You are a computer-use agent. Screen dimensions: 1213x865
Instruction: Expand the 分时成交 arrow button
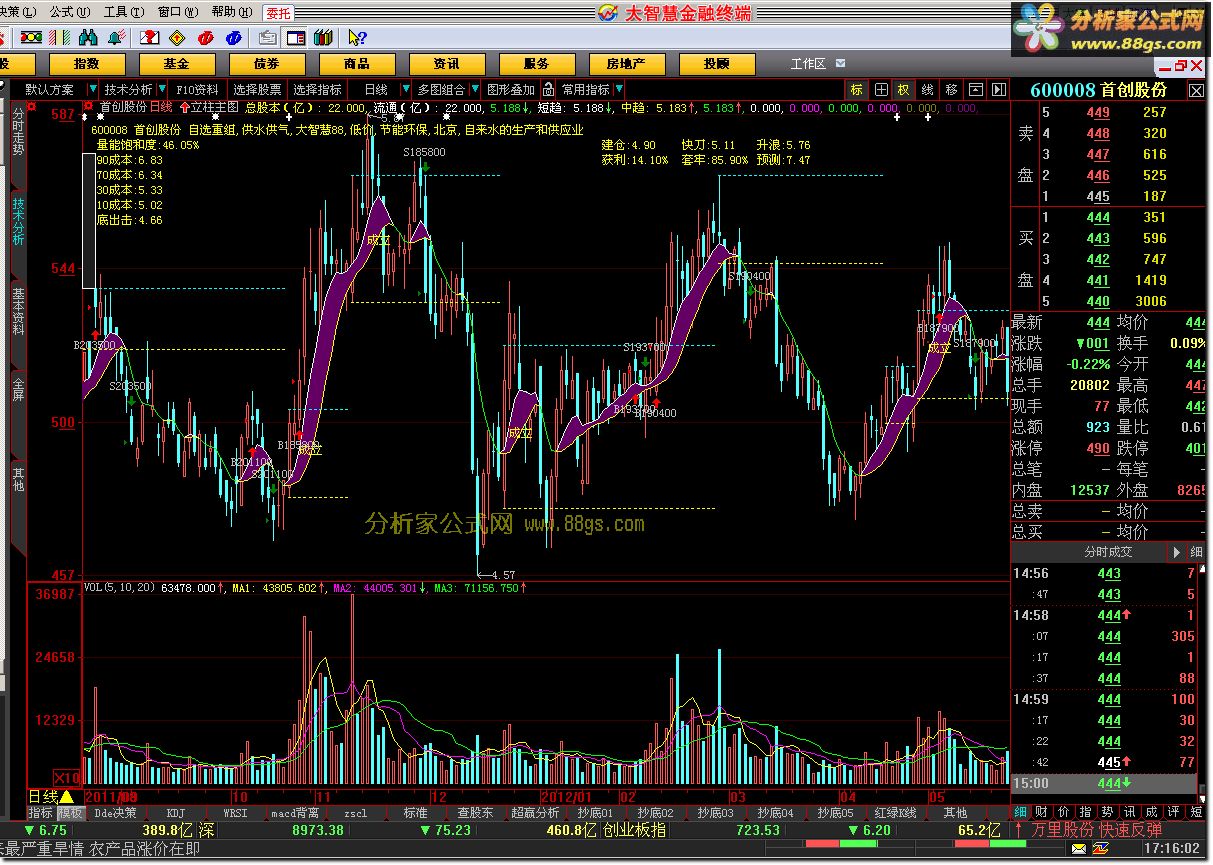(1176, 552)
